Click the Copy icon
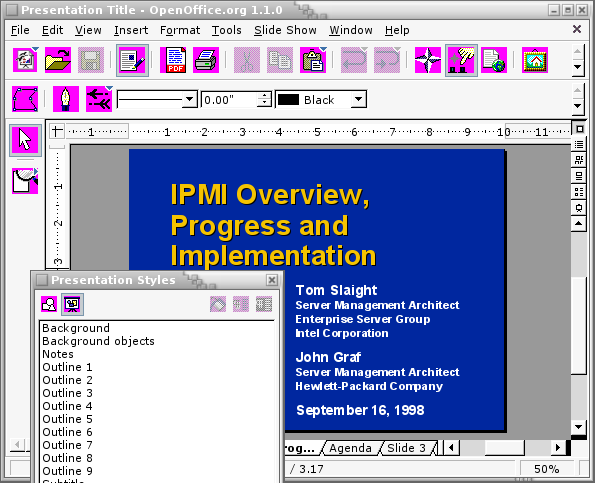This screenshot has height=483, width=595. (x=280, y=60)
